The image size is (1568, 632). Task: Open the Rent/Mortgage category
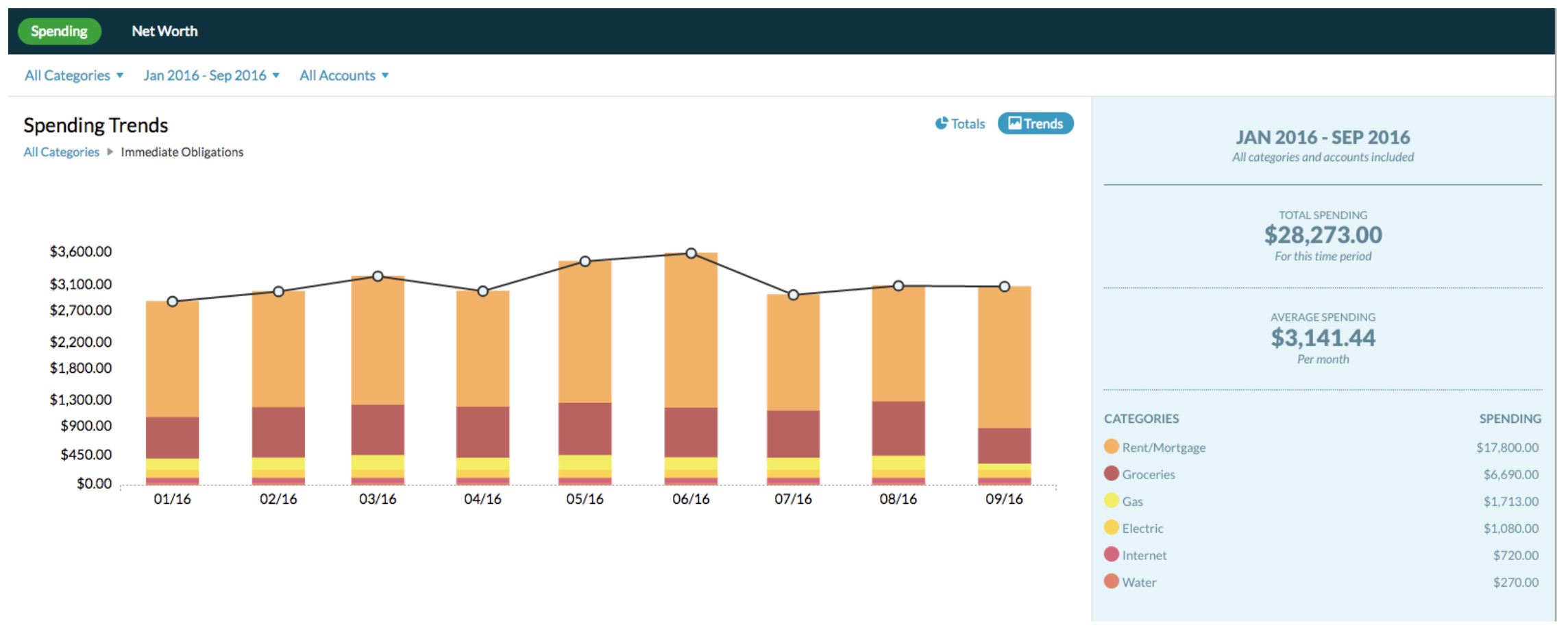1164,448
